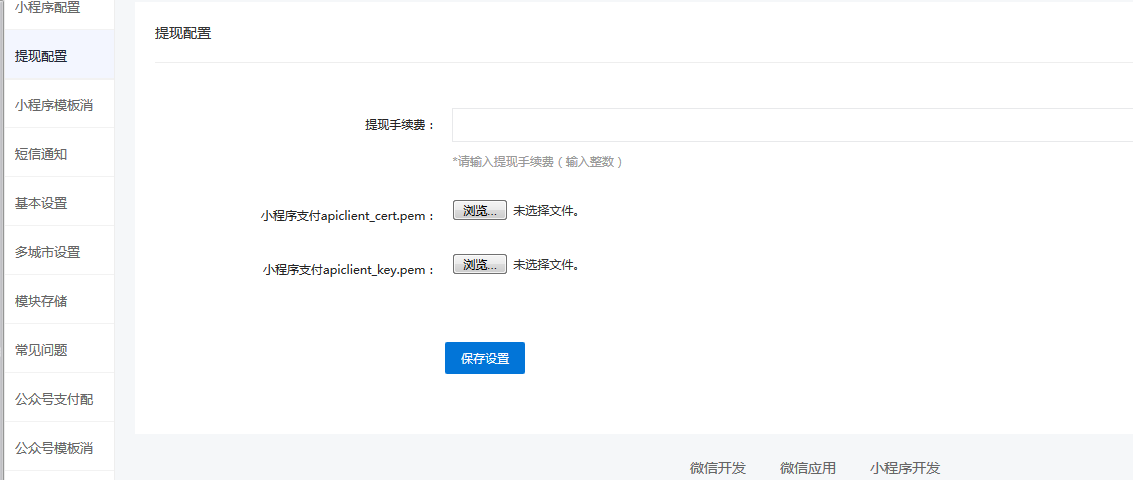Browse file for apiclient_key.pem
The width and height of the screenshot is (1133, 480).
(x=480, y=264)
